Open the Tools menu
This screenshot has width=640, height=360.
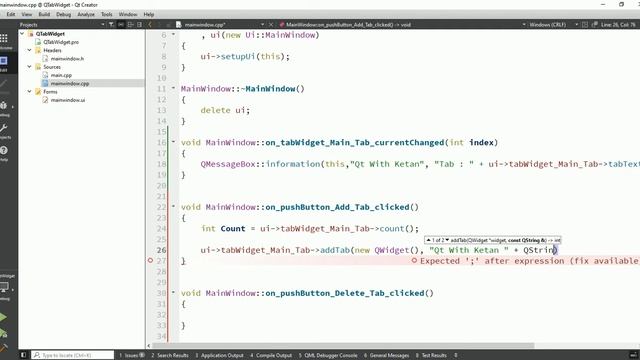pos(107,14)
